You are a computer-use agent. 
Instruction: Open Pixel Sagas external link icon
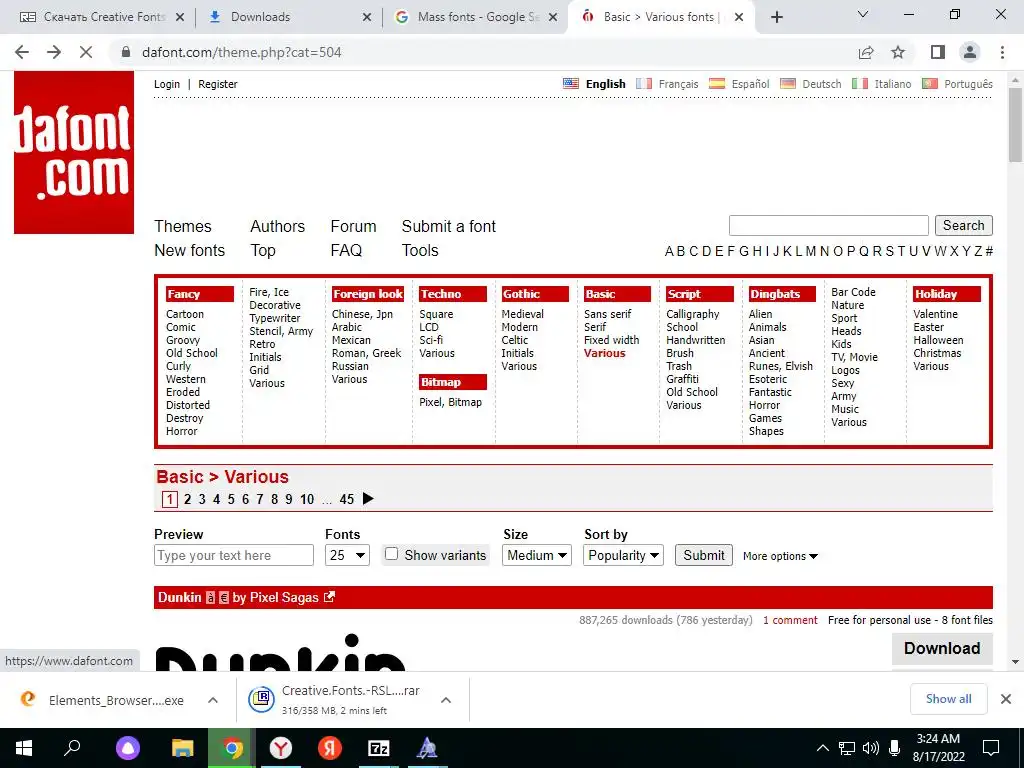(330, 597)
